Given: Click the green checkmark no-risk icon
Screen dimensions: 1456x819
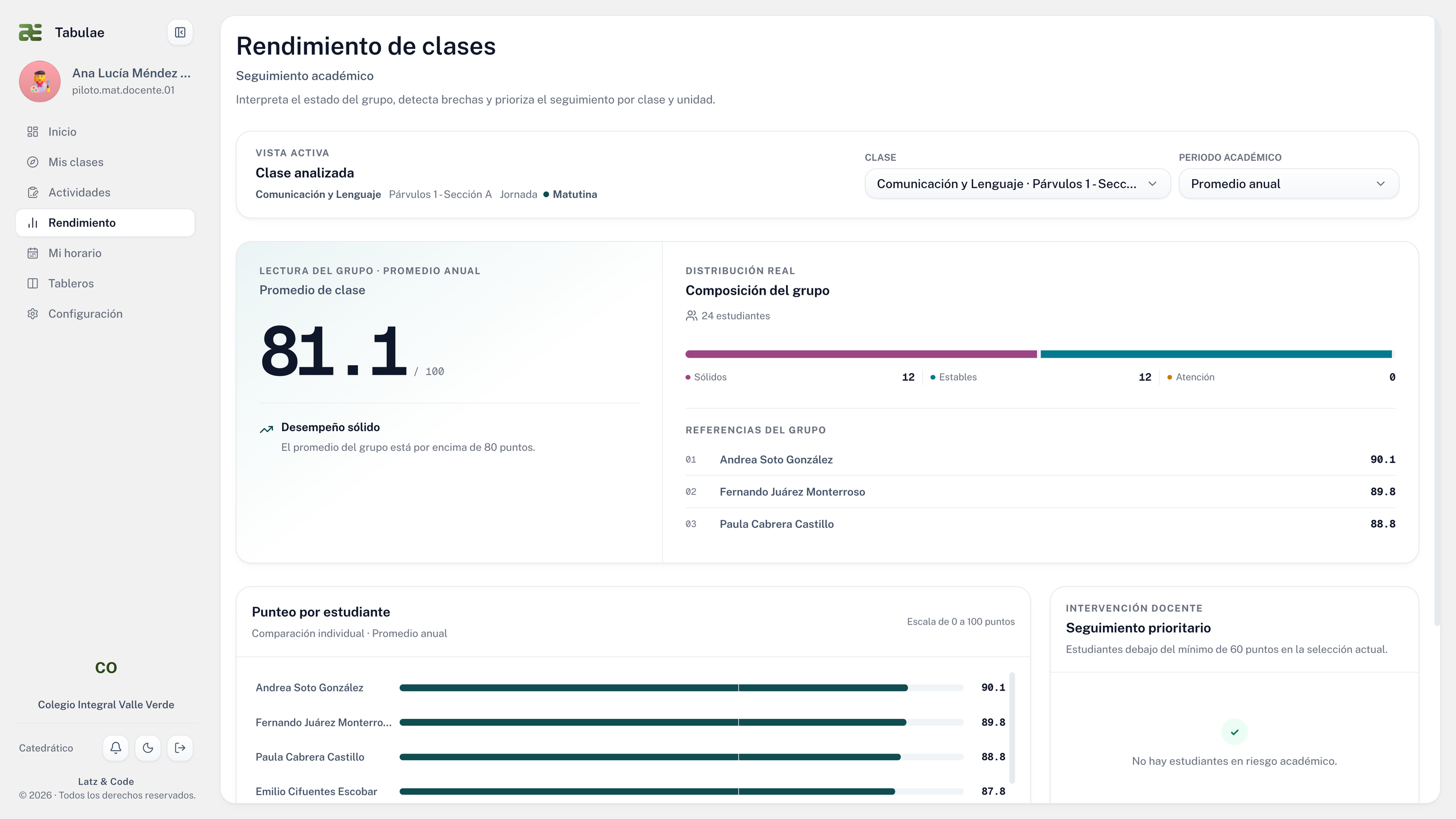Looking at the screenshot, I should [x=1234, y=732].
